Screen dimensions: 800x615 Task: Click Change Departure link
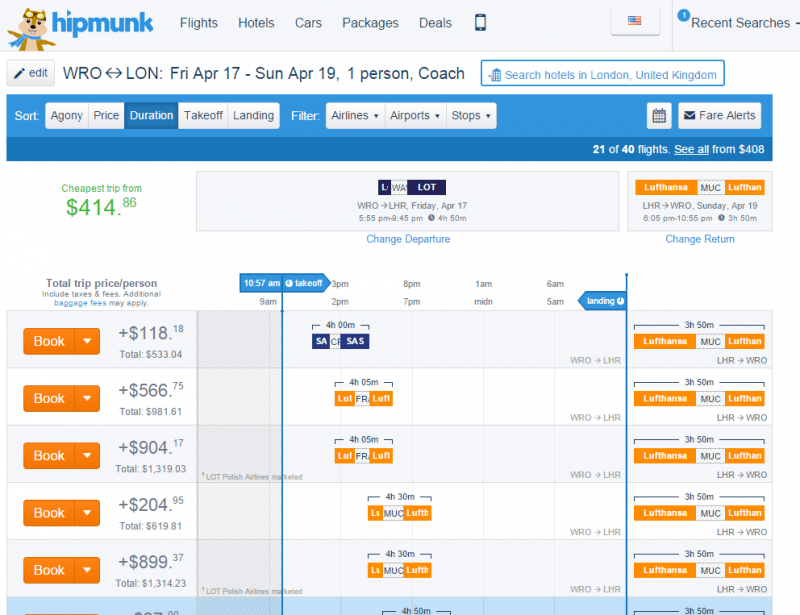pyautogui.click(x=408, y=239)
